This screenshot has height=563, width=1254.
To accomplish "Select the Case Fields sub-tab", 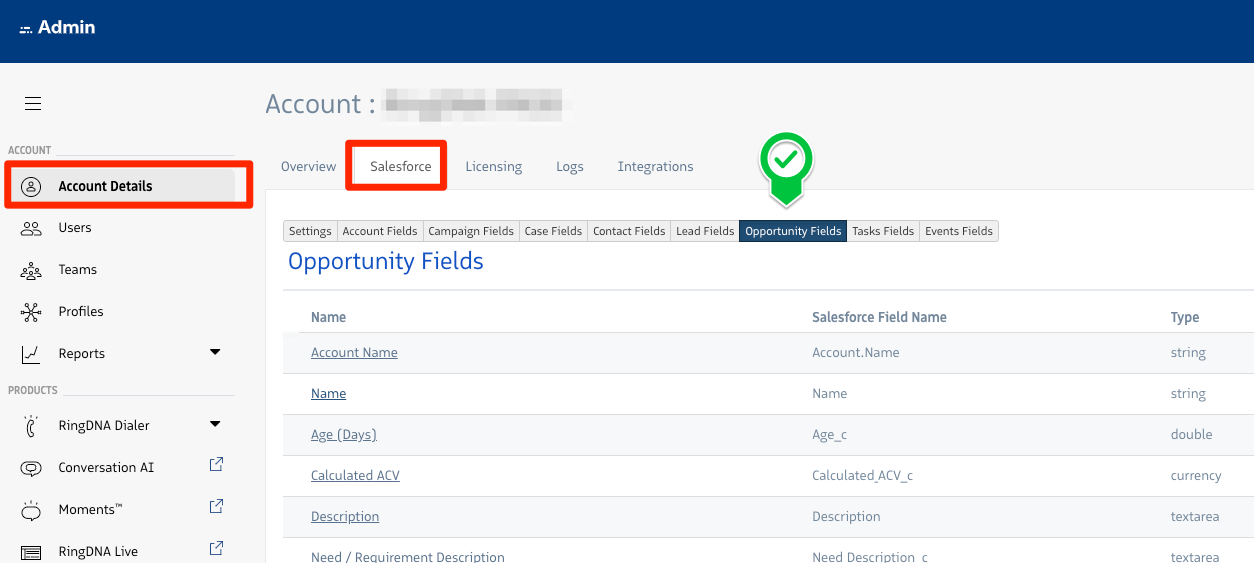I will coord(553,231).
